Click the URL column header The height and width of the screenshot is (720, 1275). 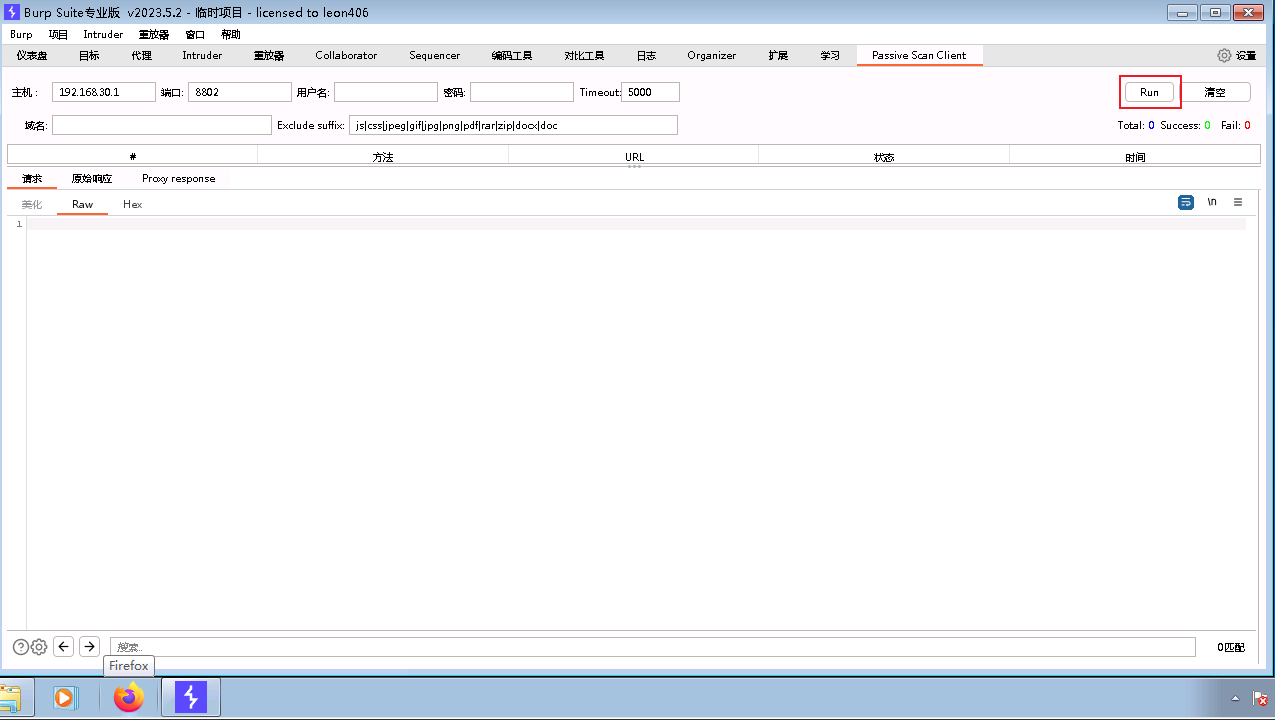click(x=634, y=157)
